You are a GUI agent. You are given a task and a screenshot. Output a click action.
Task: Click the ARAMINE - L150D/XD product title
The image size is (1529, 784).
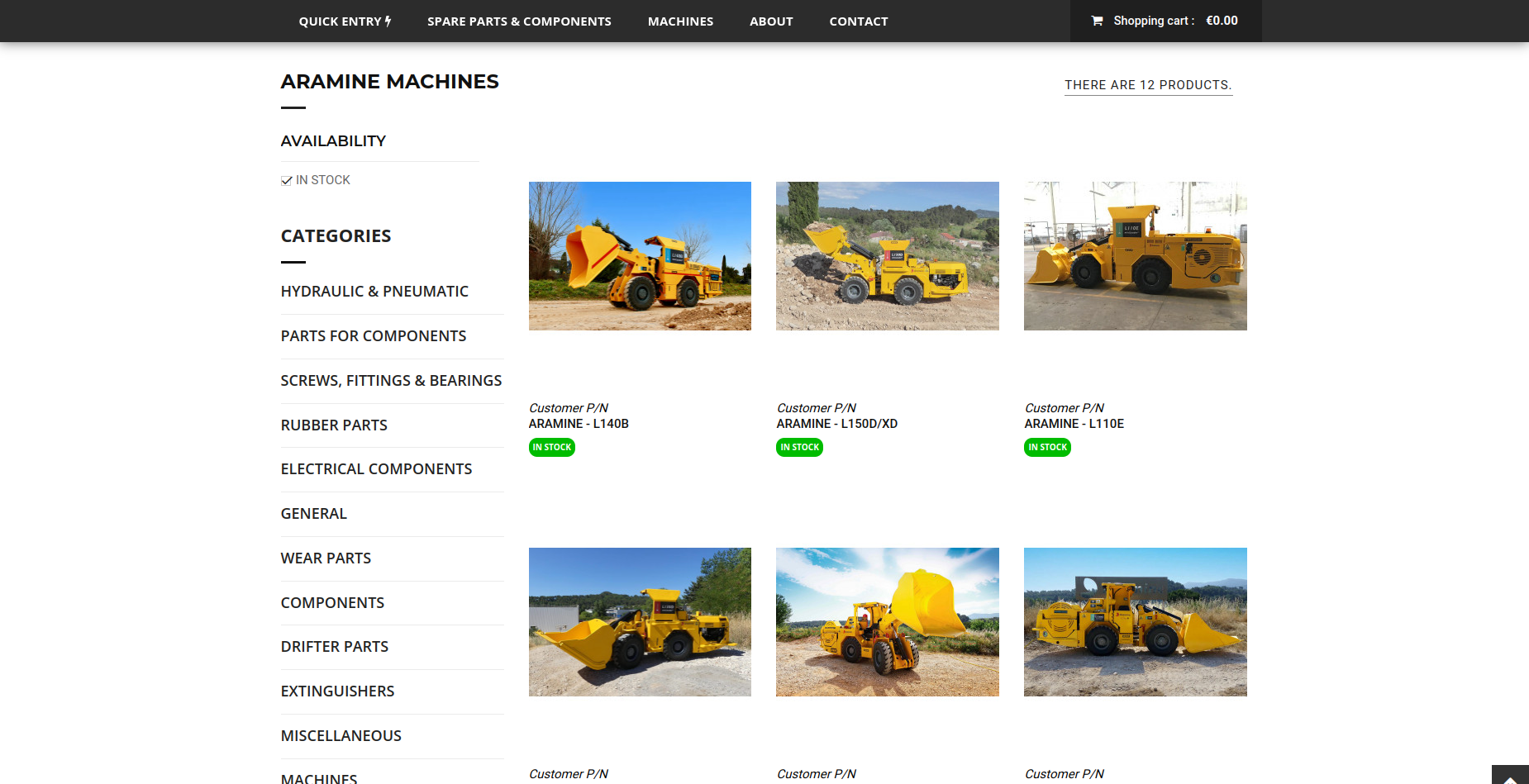click(837, 424)
